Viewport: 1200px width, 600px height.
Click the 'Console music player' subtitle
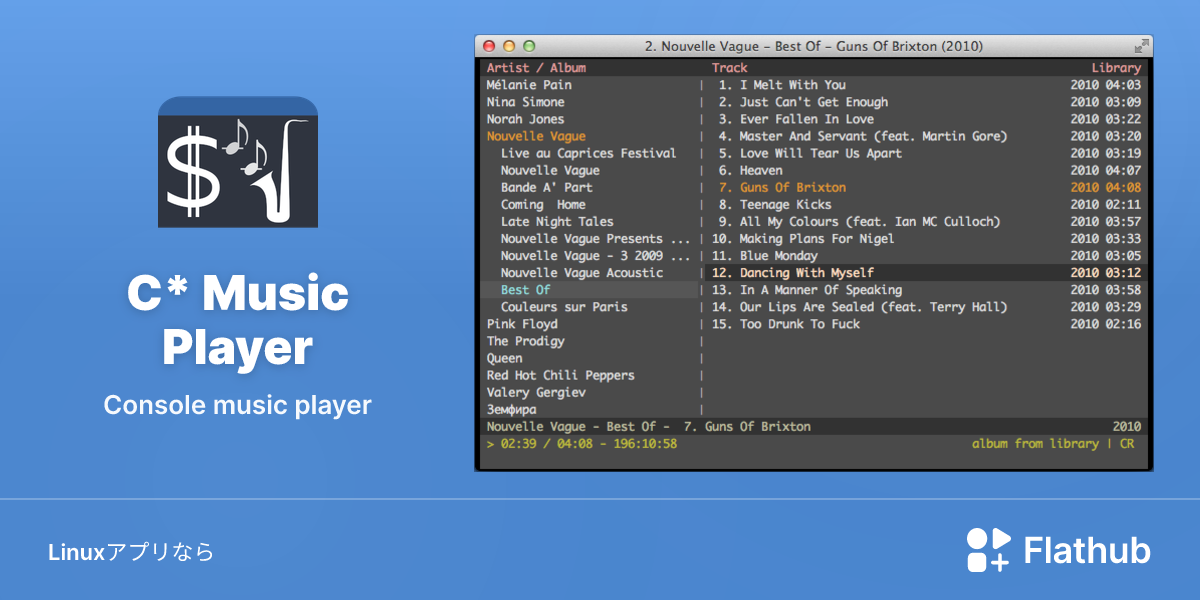point(238,405)
